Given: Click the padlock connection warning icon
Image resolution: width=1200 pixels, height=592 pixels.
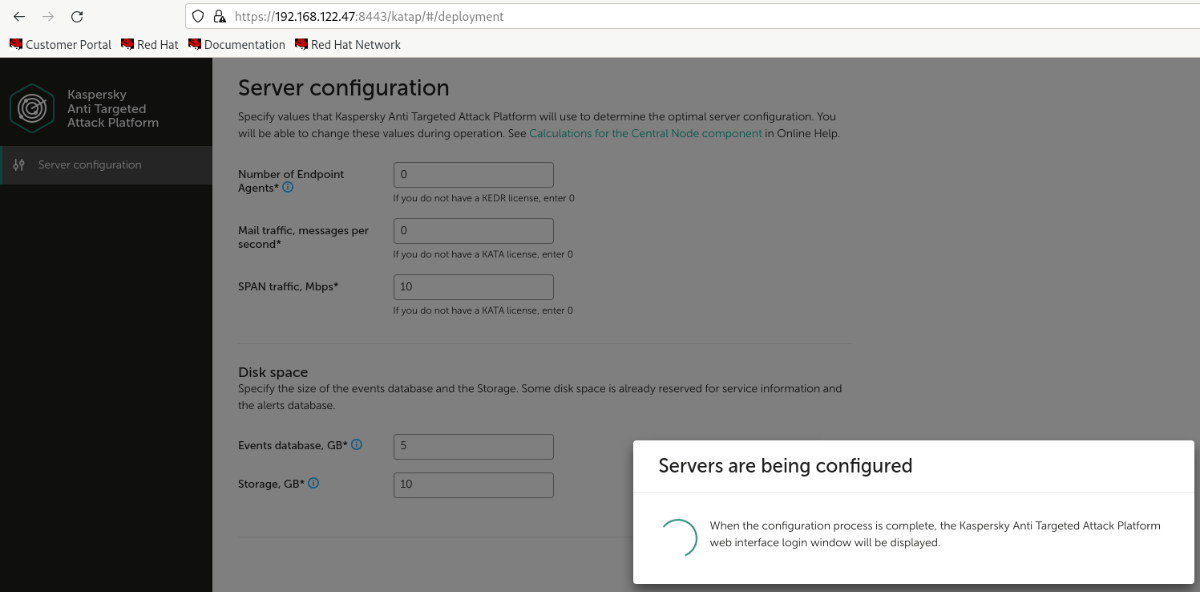Looking at the screenshot, I should [x=219, y=17].
